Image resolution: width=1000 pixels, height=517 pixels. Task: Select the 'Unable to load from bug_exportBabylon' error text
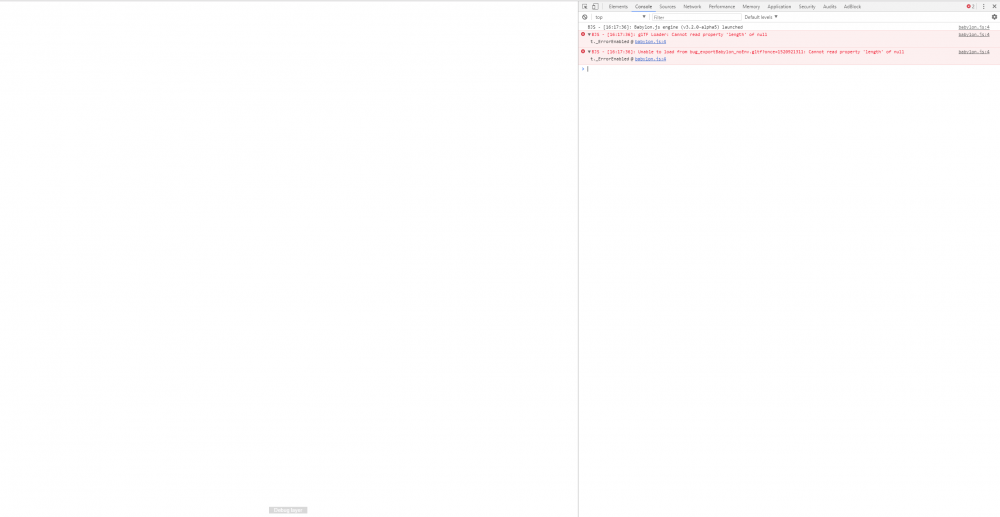(747, 52)
